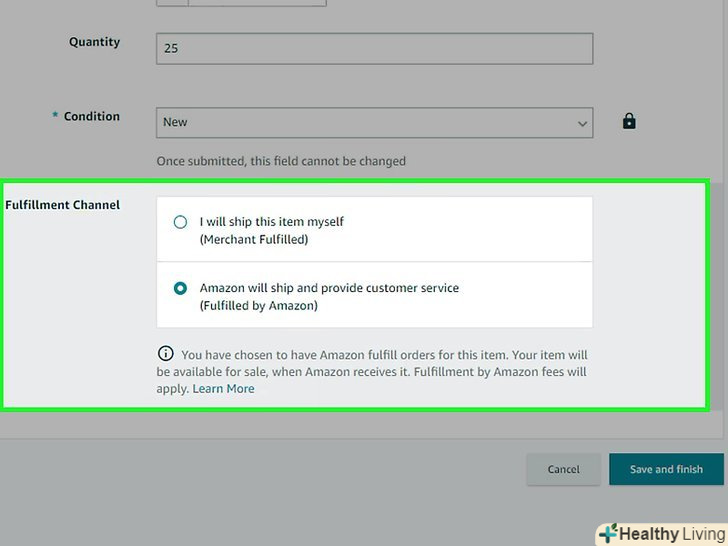Click the Amazon fulfillment notice paragraph

click(x=380, y=371)
